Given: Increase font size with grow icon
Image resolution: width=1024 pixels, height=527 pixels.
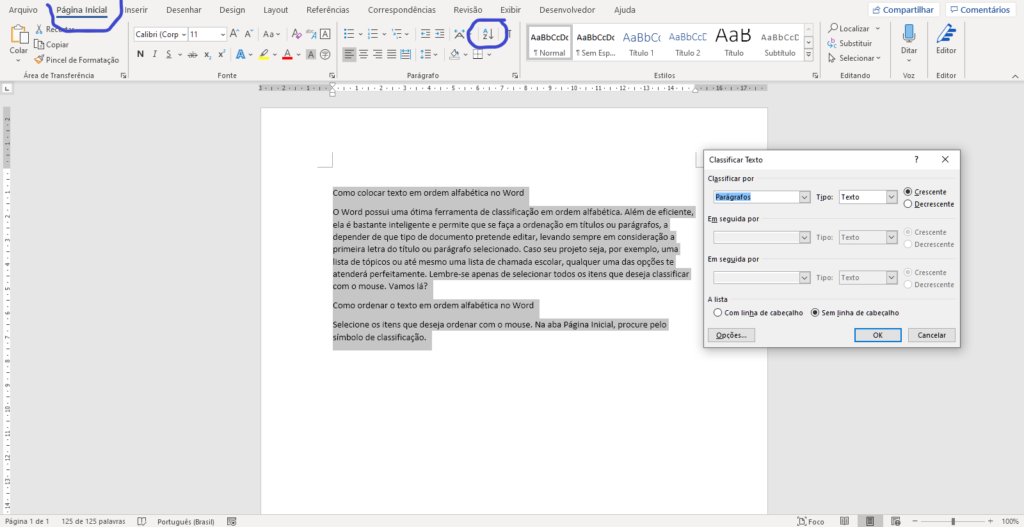Looking at the screenshot, I should pos(234,34).
